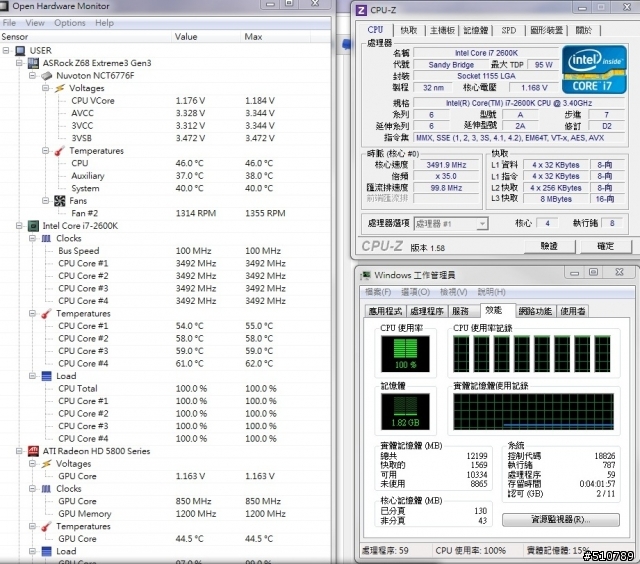Switch to the 圖形裝置 tab in CPU-Z
The image size is (640, 564).
point(547,30)
